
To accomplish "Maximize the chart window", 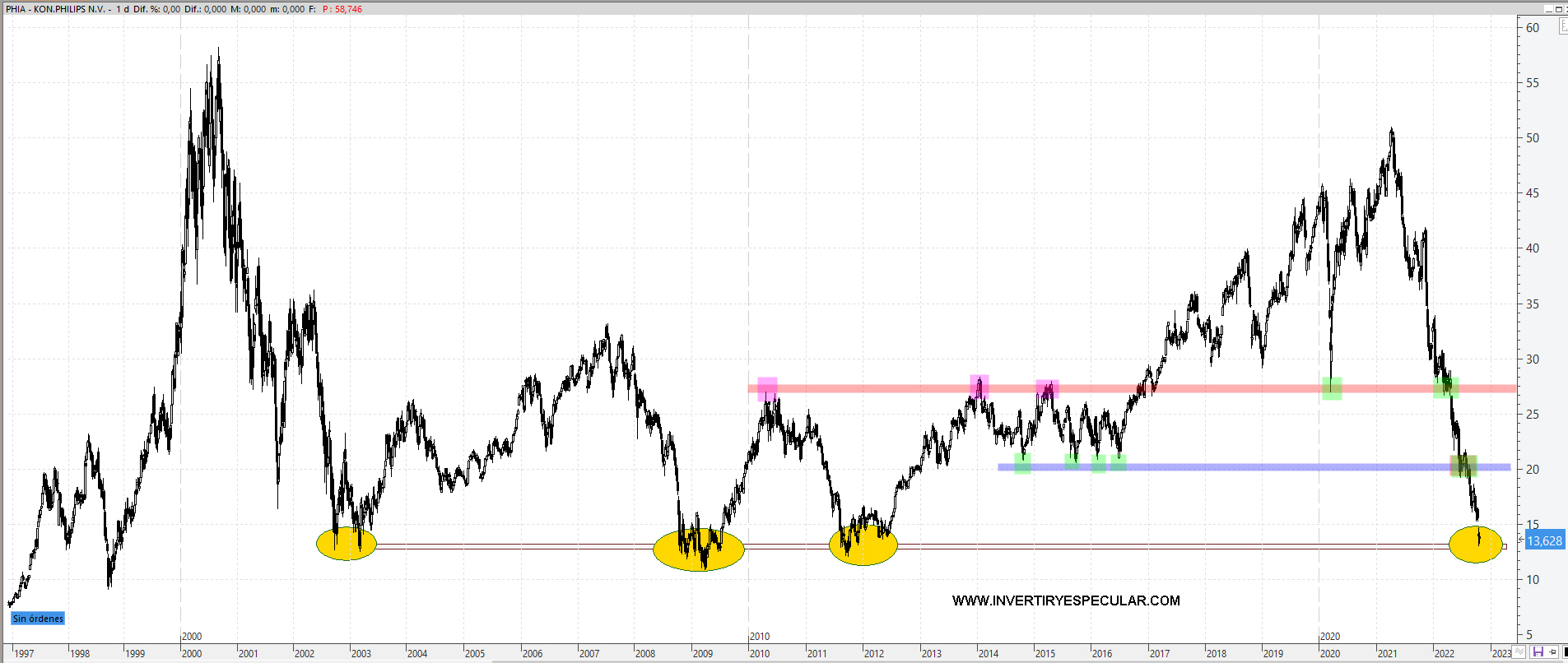I will 1557,9.
